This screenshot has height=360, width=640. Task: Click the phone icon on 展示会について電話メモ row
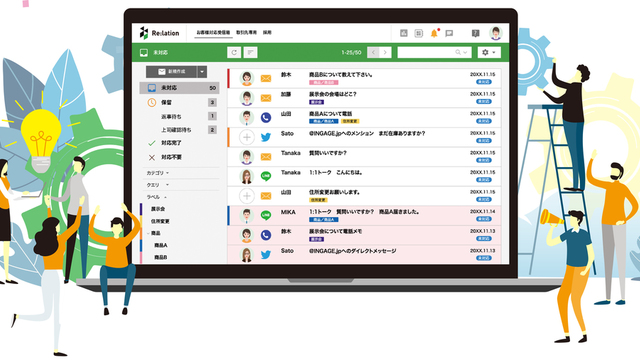point(266,235)
